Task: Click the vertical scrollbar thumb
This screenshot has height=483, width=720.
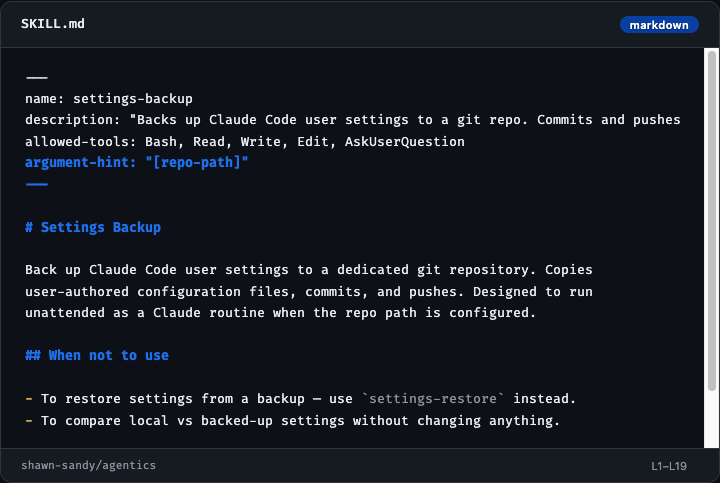Action: click(712, 220)
